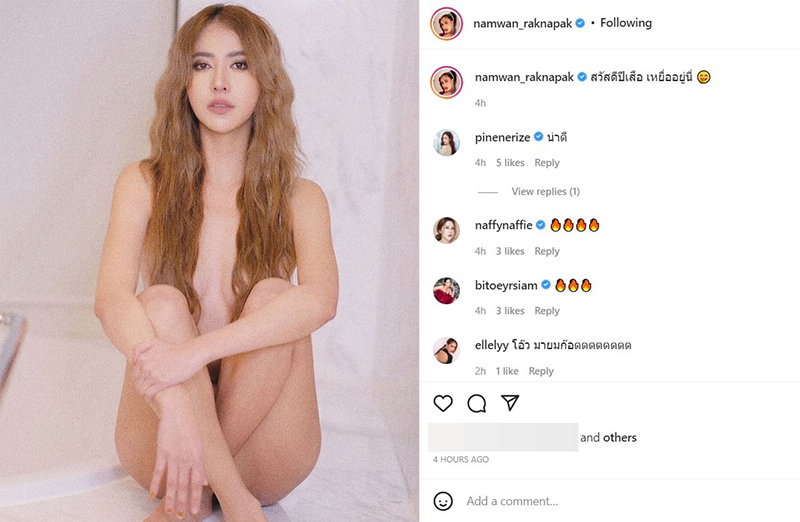Open comments via speech bubble icon
Viewport: 800px width, 522px height.
pos(477,403)
